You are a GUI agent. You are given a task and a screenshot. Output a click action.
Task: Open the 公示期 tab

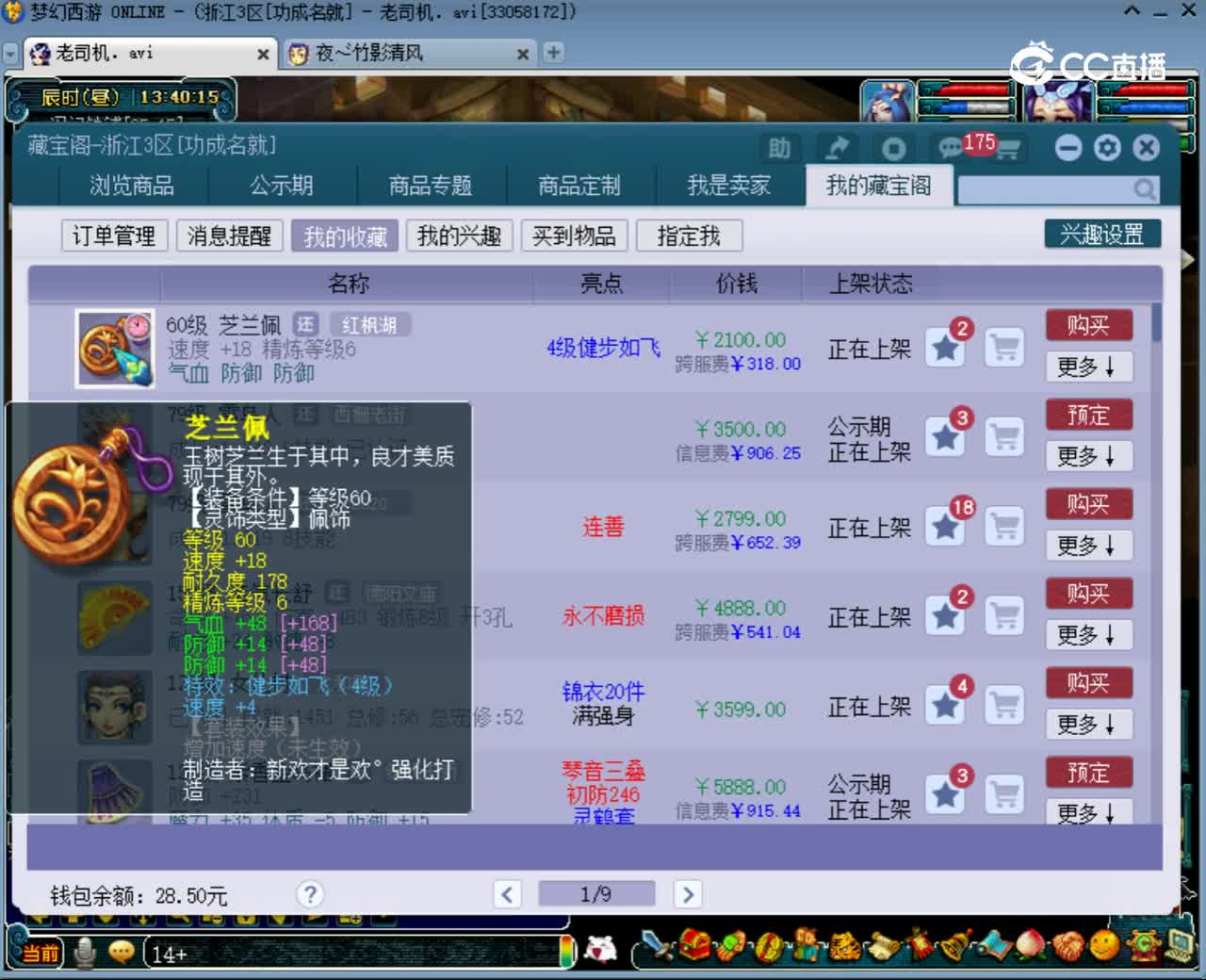[x=282, y=186]
